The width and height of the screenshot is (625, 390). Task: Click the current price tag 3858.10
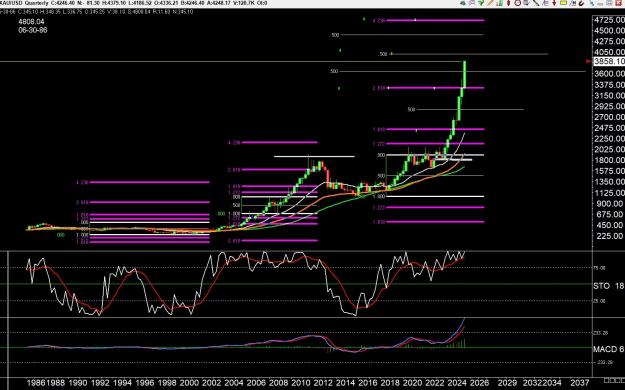pos(609,61)
